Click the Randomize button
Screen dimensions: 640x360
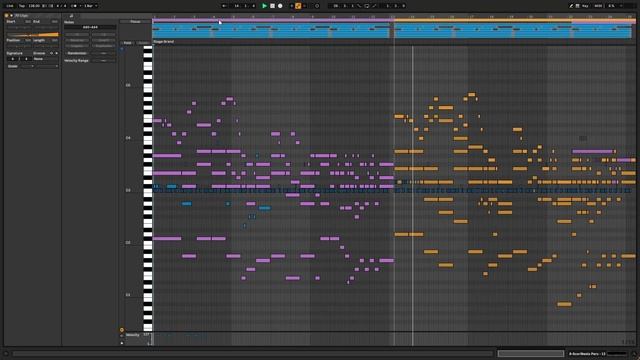pyautogui.click(x=77, y=53)
